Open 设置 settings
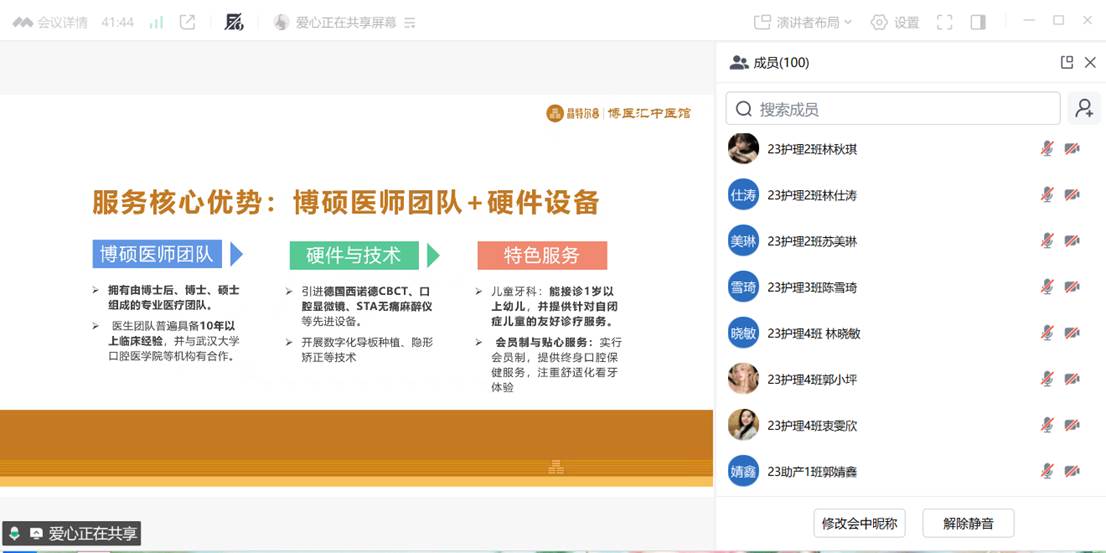The width and height of the screenshot is (1106, 553). [x=895, y=23]
